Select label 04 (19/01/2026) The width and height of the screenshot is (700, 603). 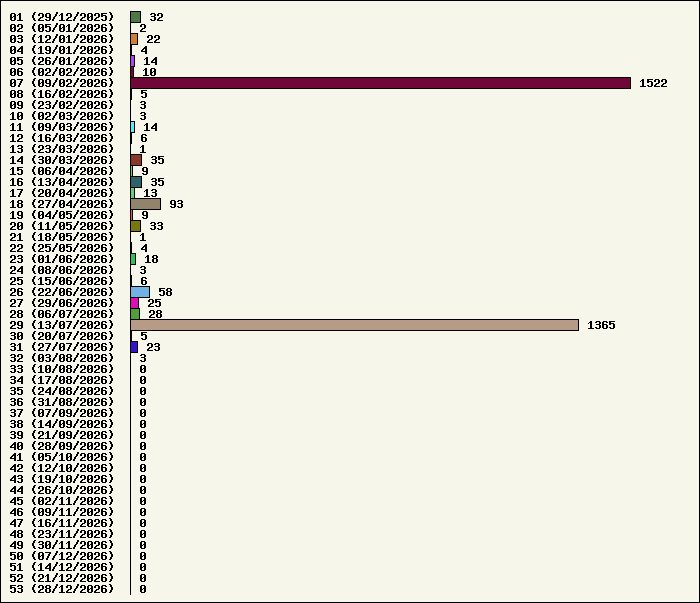point(62,50)
